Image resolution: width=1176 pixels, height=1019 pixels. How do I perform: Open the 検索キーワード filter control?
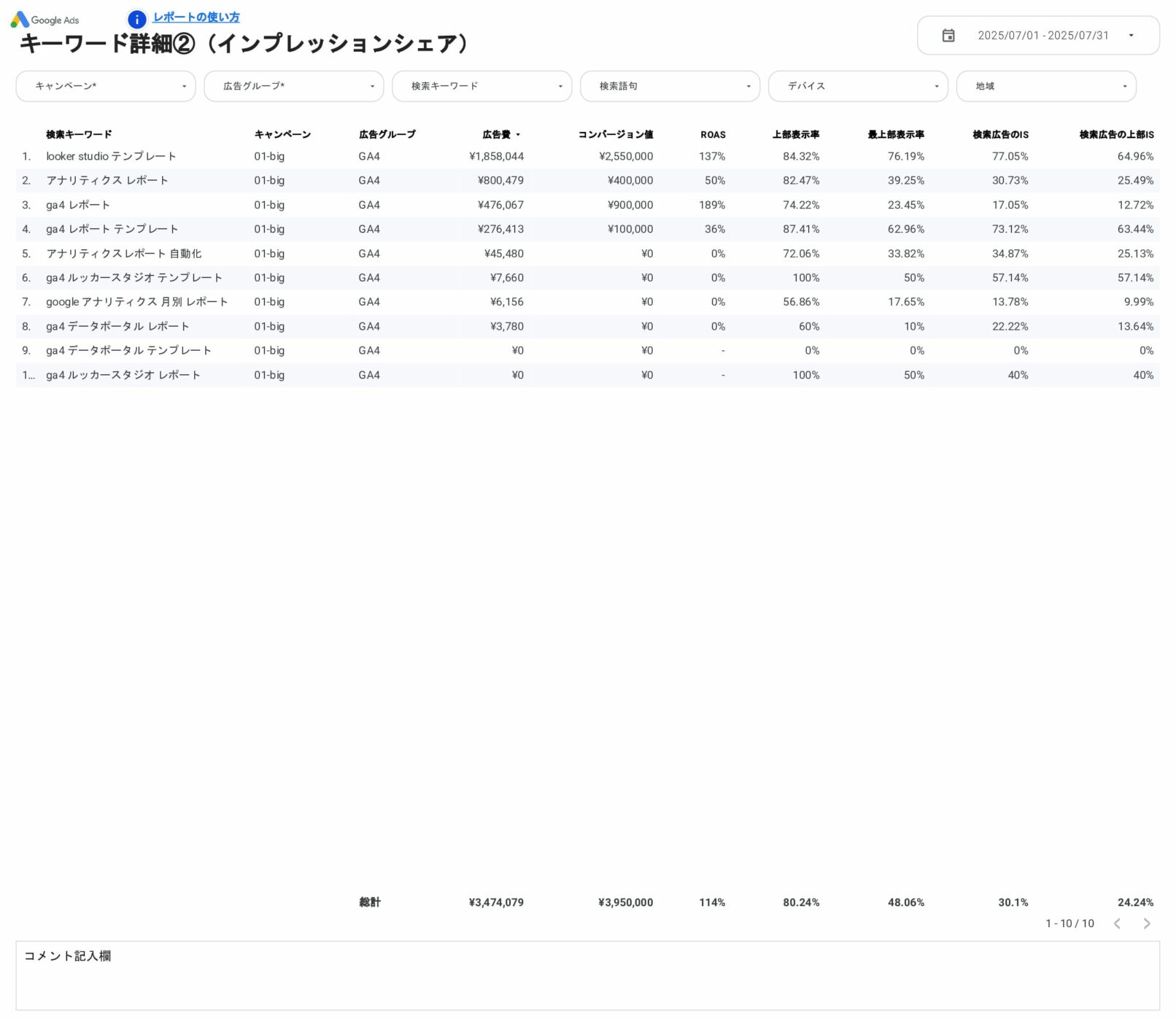click(x=481, y=86)
